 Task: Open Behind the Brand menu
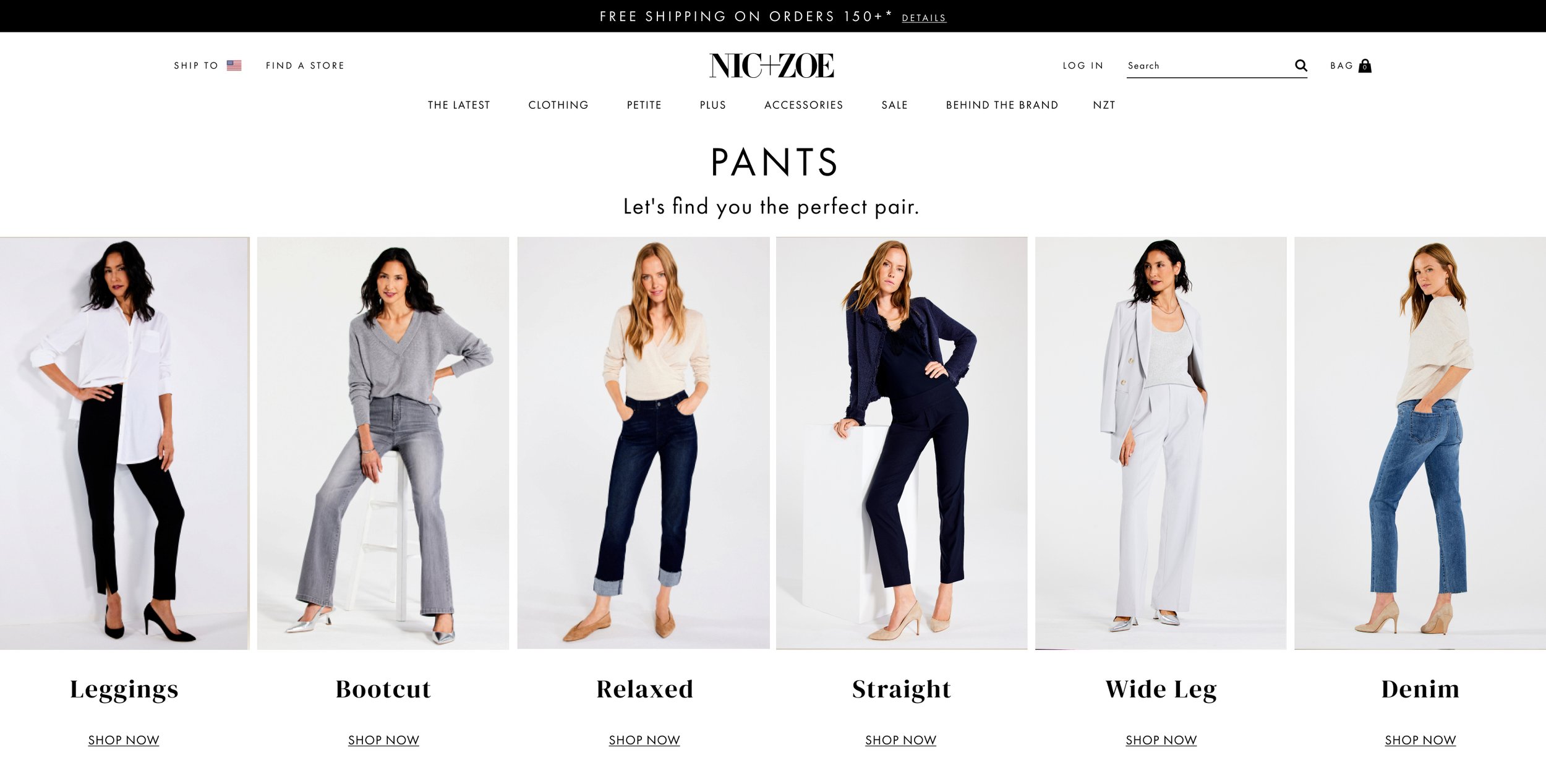click(x=1002, y=105)
